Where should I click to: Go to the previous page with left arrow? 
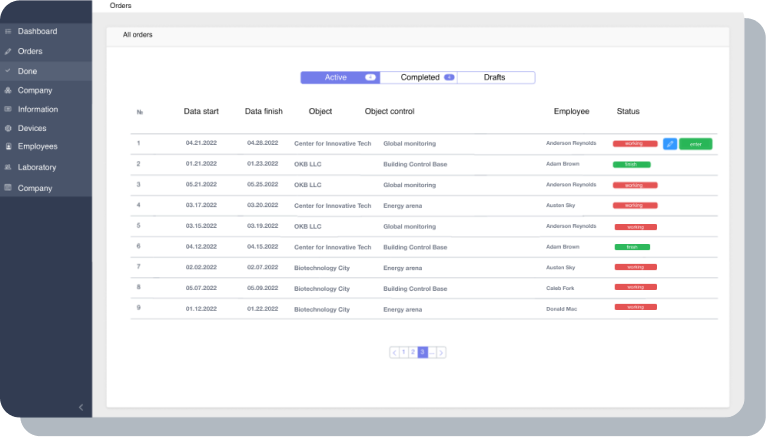394,352
